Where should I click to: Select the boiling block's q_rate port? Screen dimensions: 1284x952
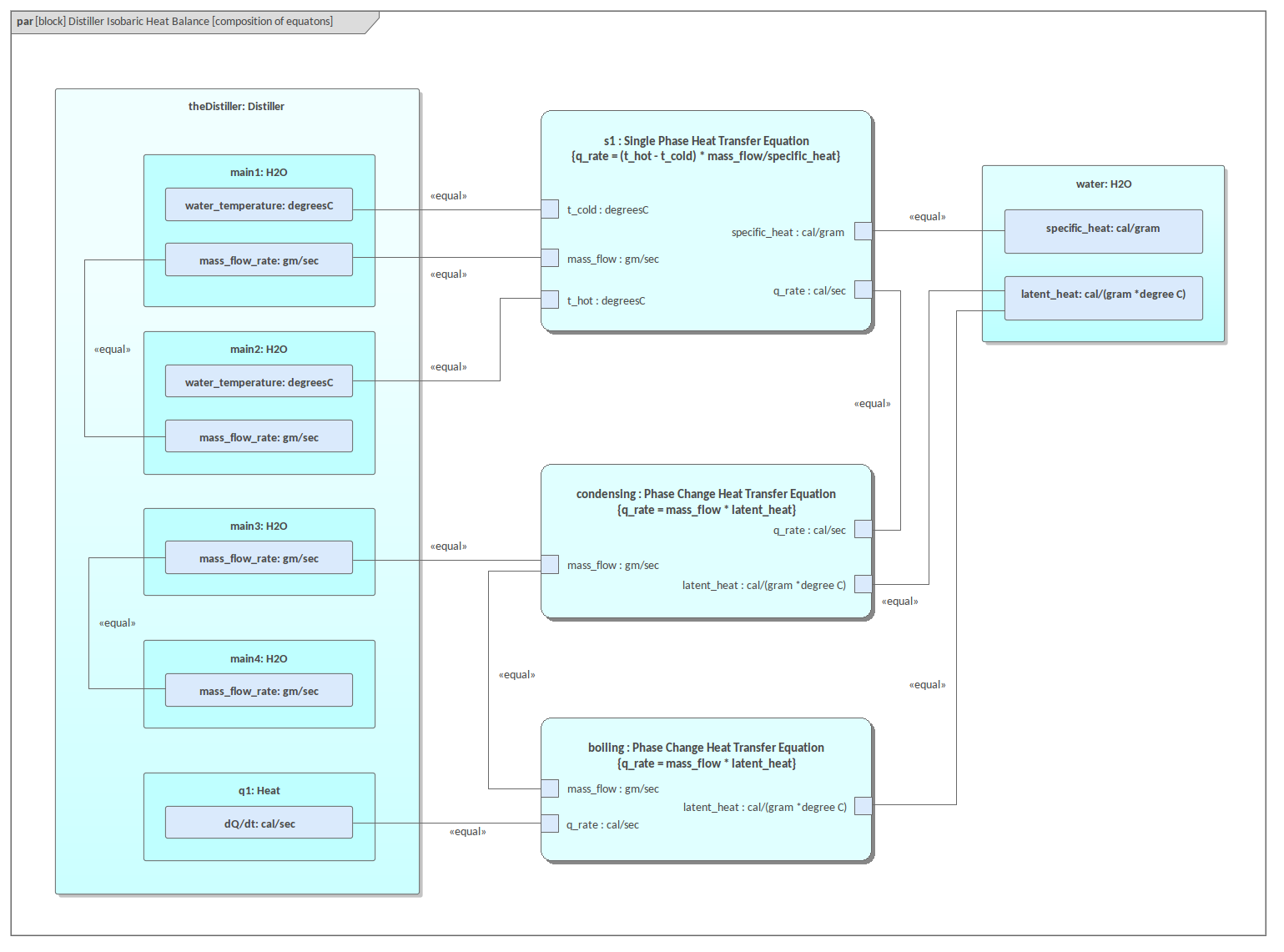[550, 824]
